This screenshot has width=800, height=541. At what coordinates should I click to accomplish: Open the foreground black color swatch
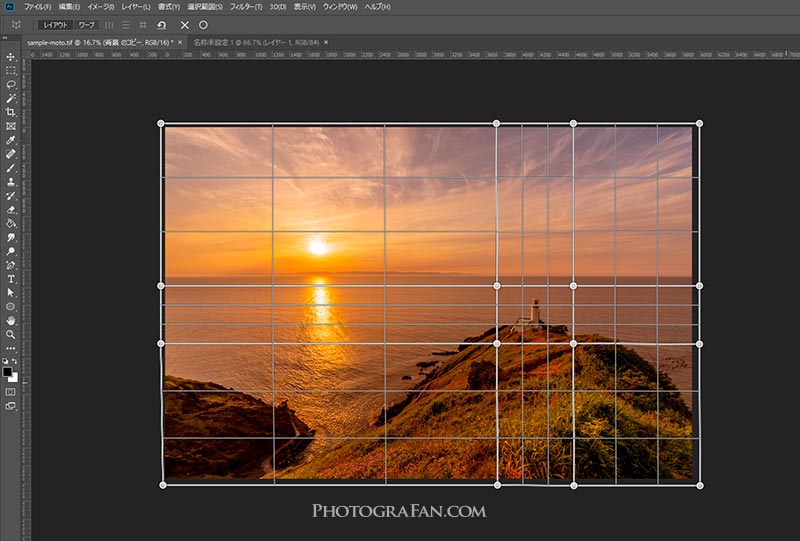click(7, 371)
